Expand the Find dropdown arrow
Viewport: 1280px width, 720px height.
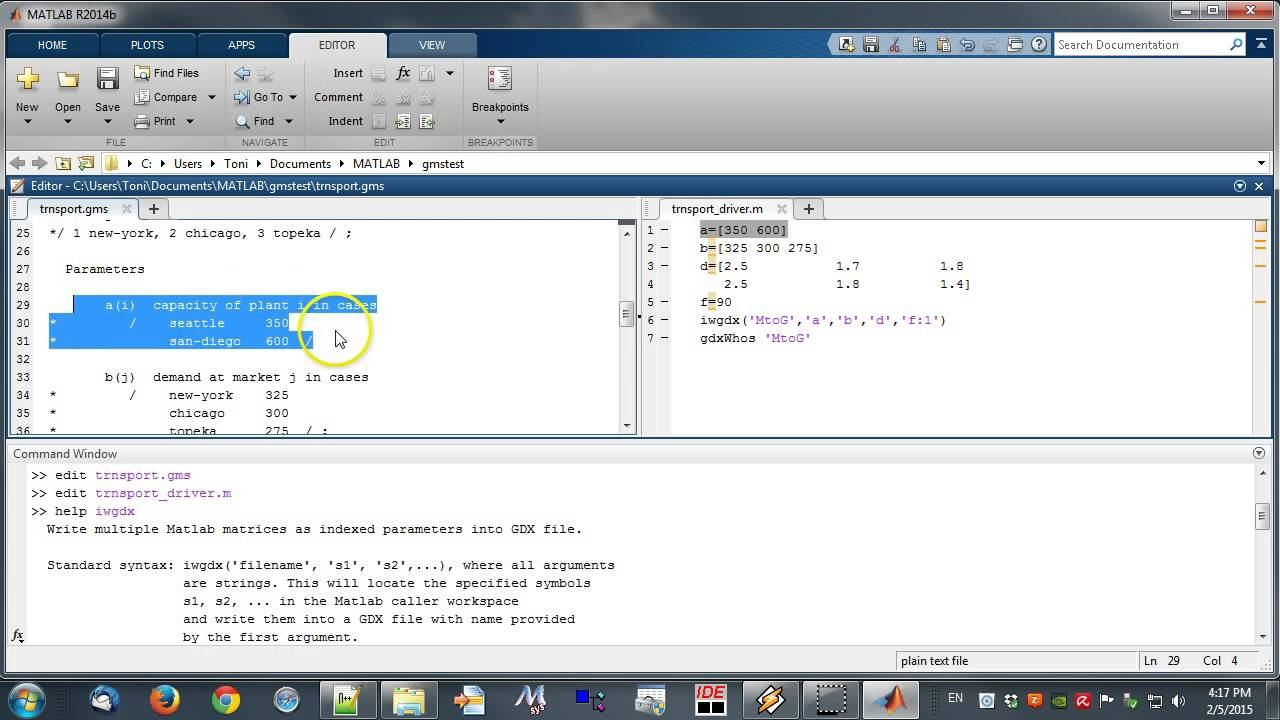coord(288,121)
